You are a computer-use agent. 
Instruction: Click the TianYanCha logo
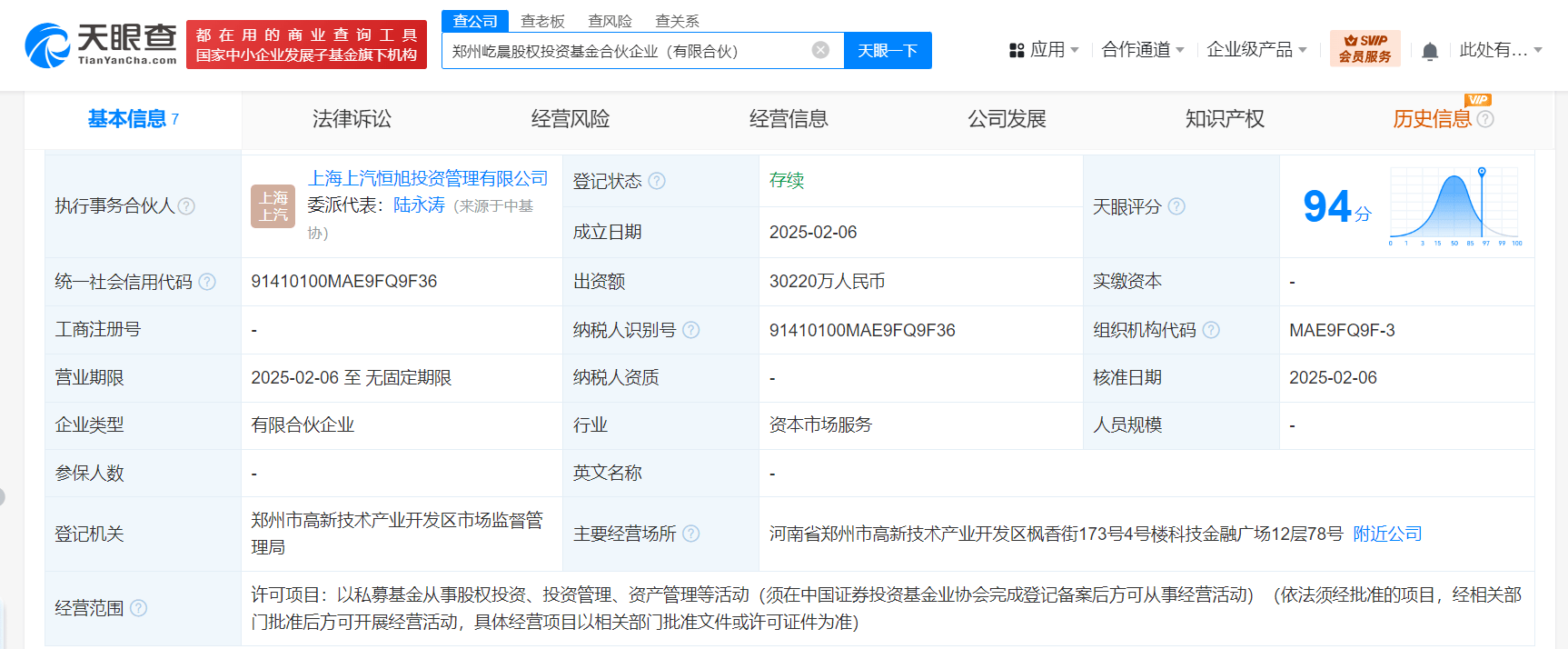tap(101, 45)
